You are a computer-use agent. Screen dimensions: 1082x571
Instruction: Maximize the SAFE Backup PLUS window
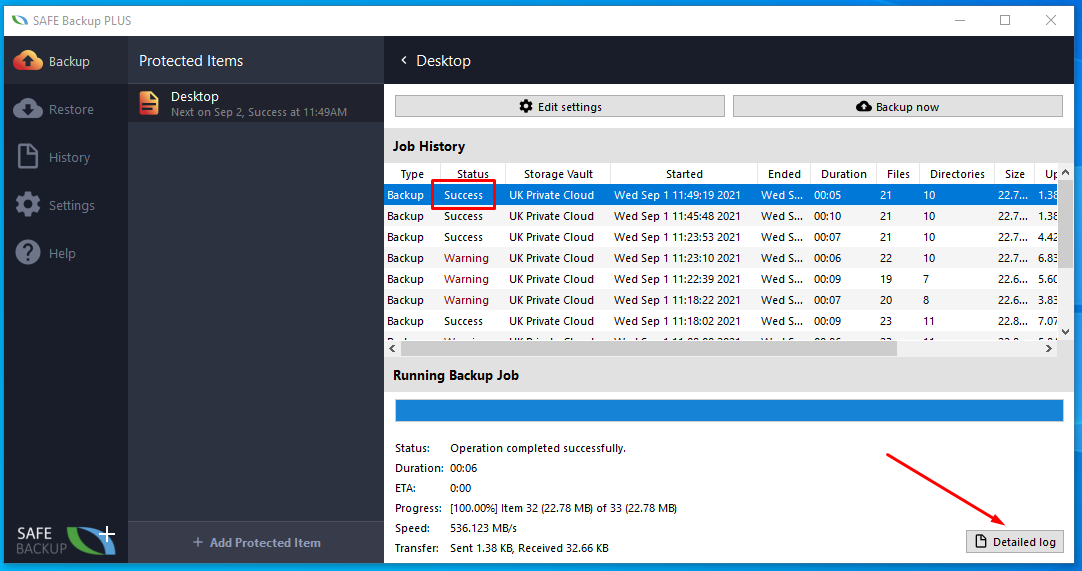[x=1005, y=20]
